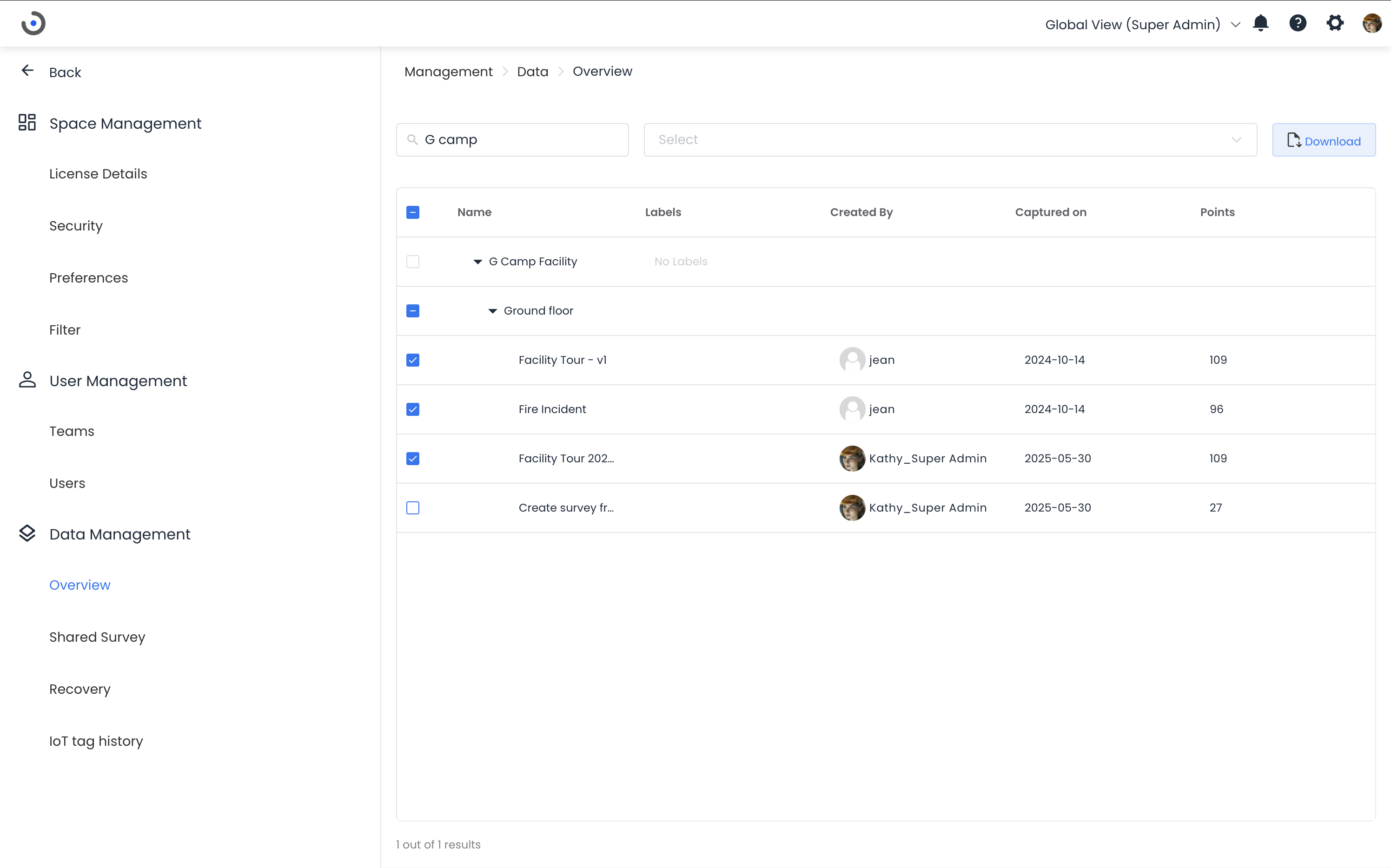
Task: Click the User Management person icon
Action: point(27,380)
